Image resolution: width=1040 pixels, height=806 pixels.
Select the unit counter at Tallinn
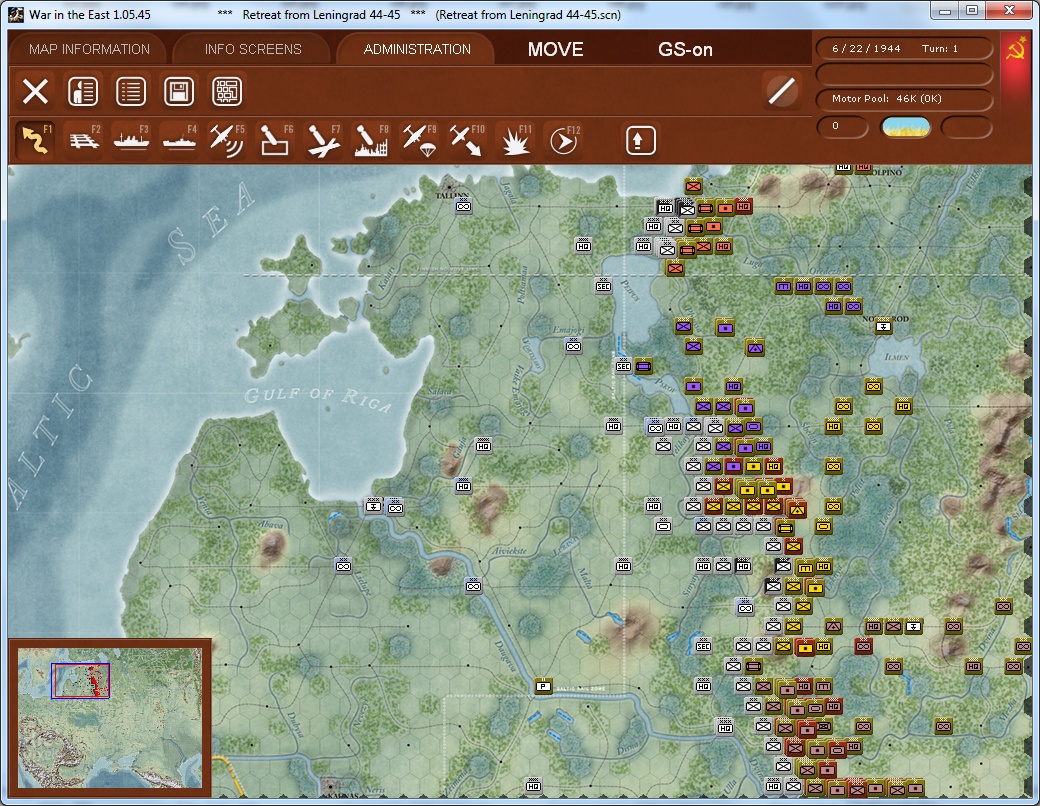(x=463, y=206)
